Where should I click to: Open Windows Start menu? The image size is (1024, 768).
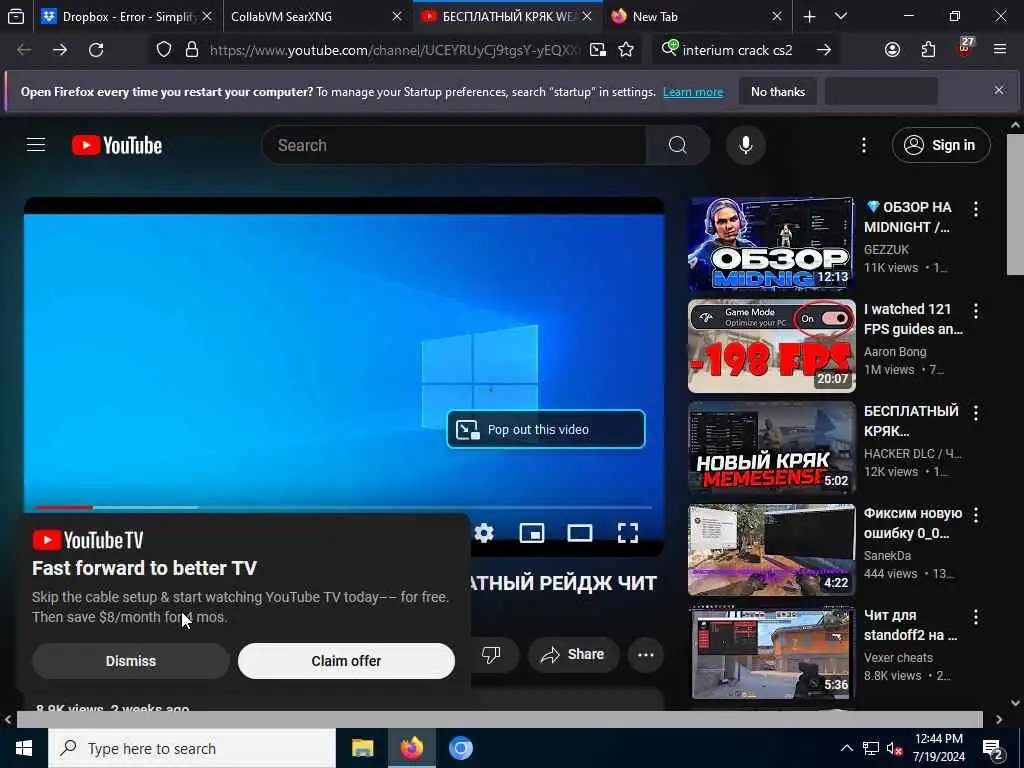(24, 748)
